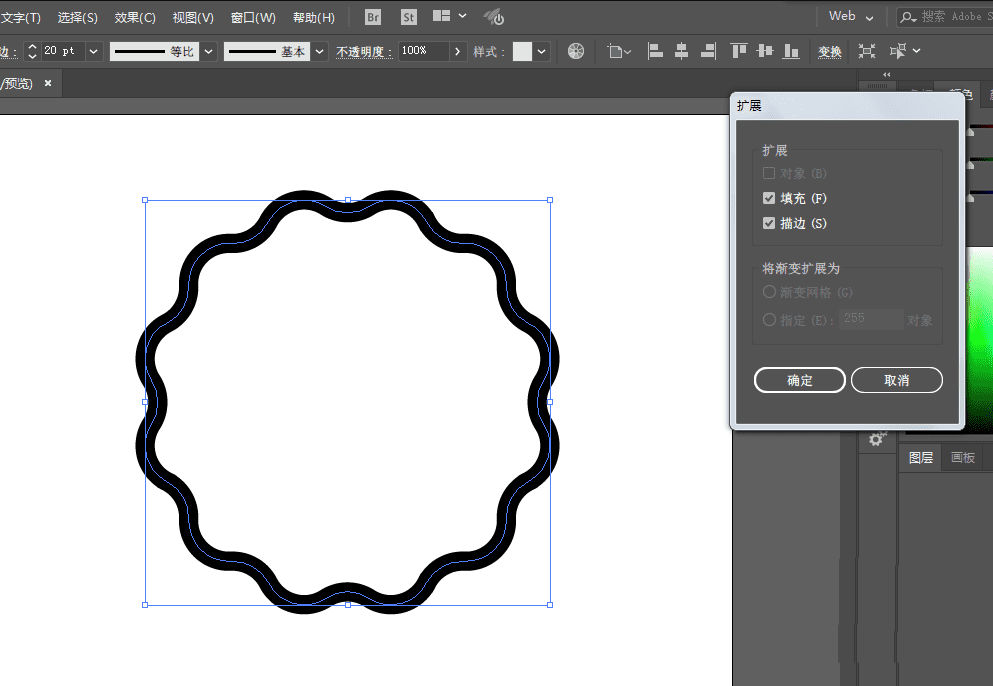
Task: Click the vertical align top icon
Action: 739,51
